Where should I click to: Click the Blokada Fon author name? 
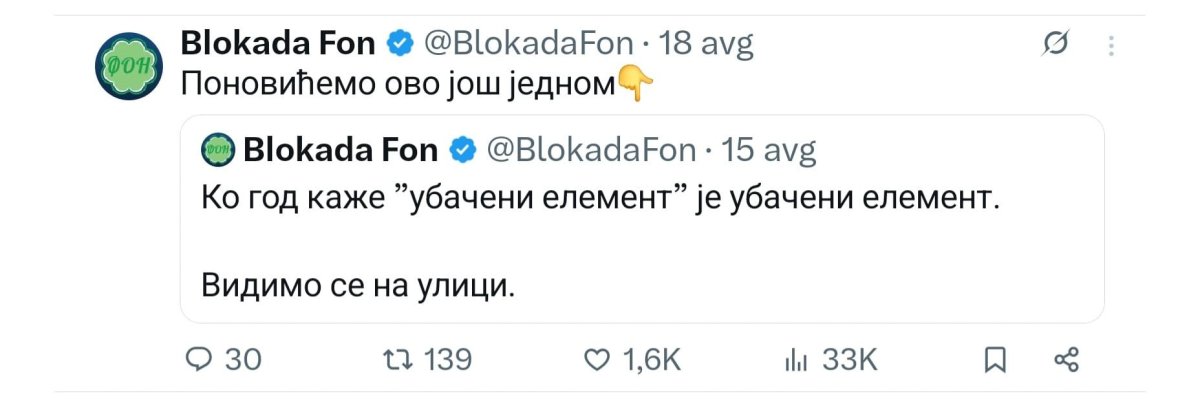tap(278, 43)
